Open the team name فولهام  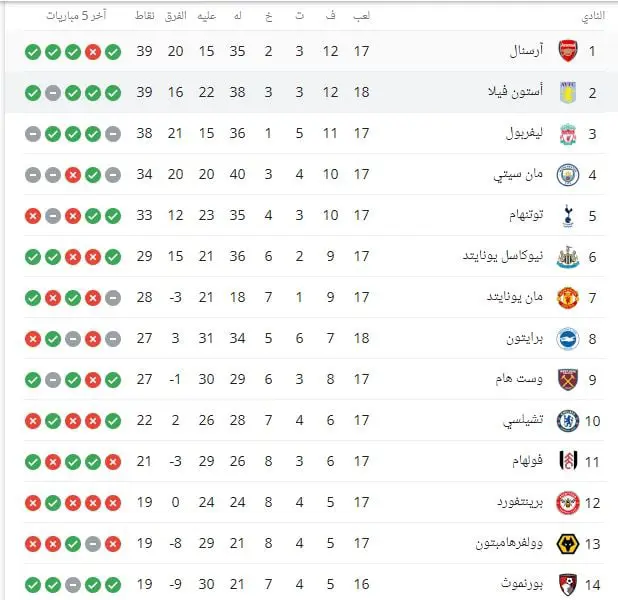tap(527, 461)
